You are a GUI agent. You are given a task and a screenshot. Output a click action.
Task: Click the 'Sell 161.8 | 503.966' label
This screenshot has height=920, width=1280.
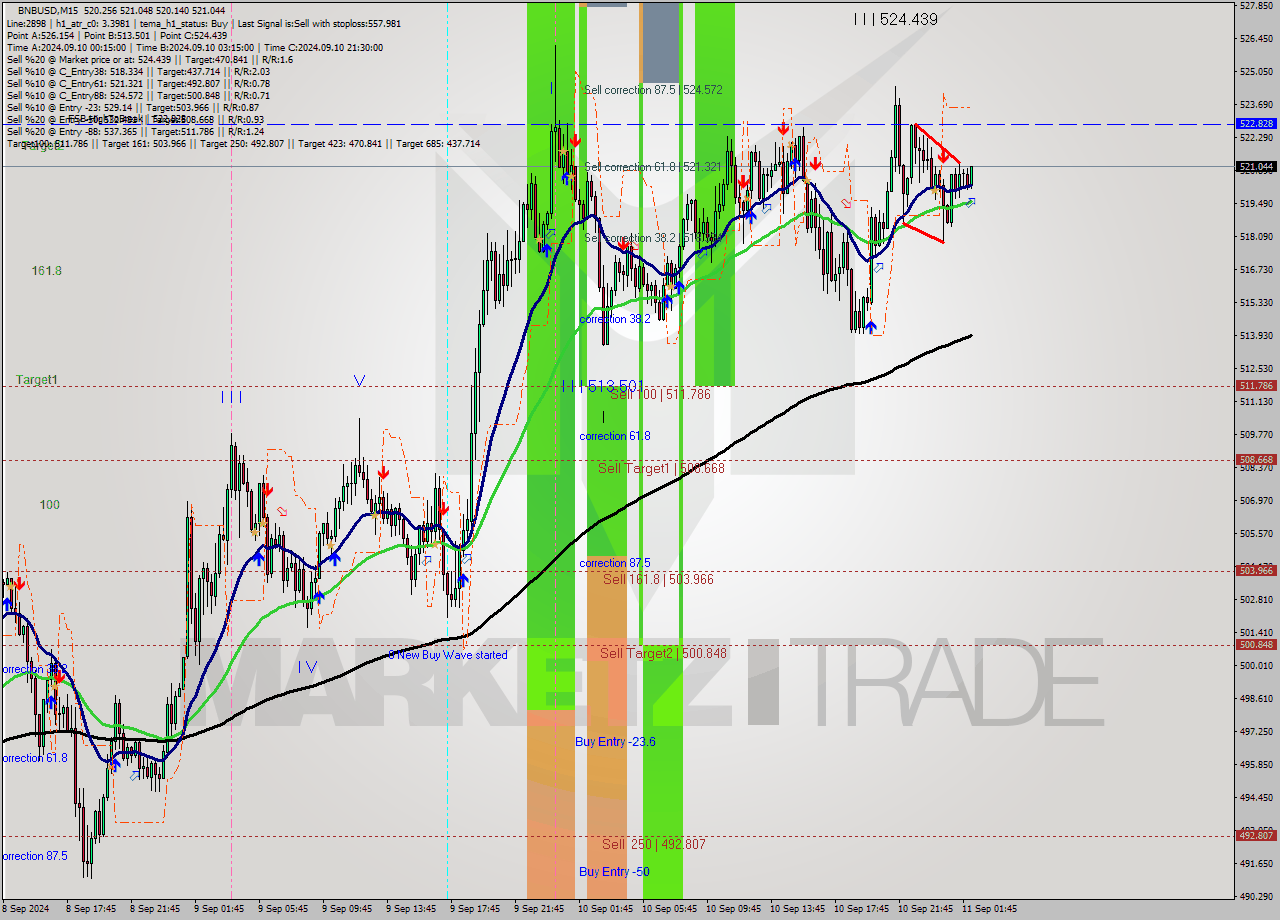tap(658, 579)
